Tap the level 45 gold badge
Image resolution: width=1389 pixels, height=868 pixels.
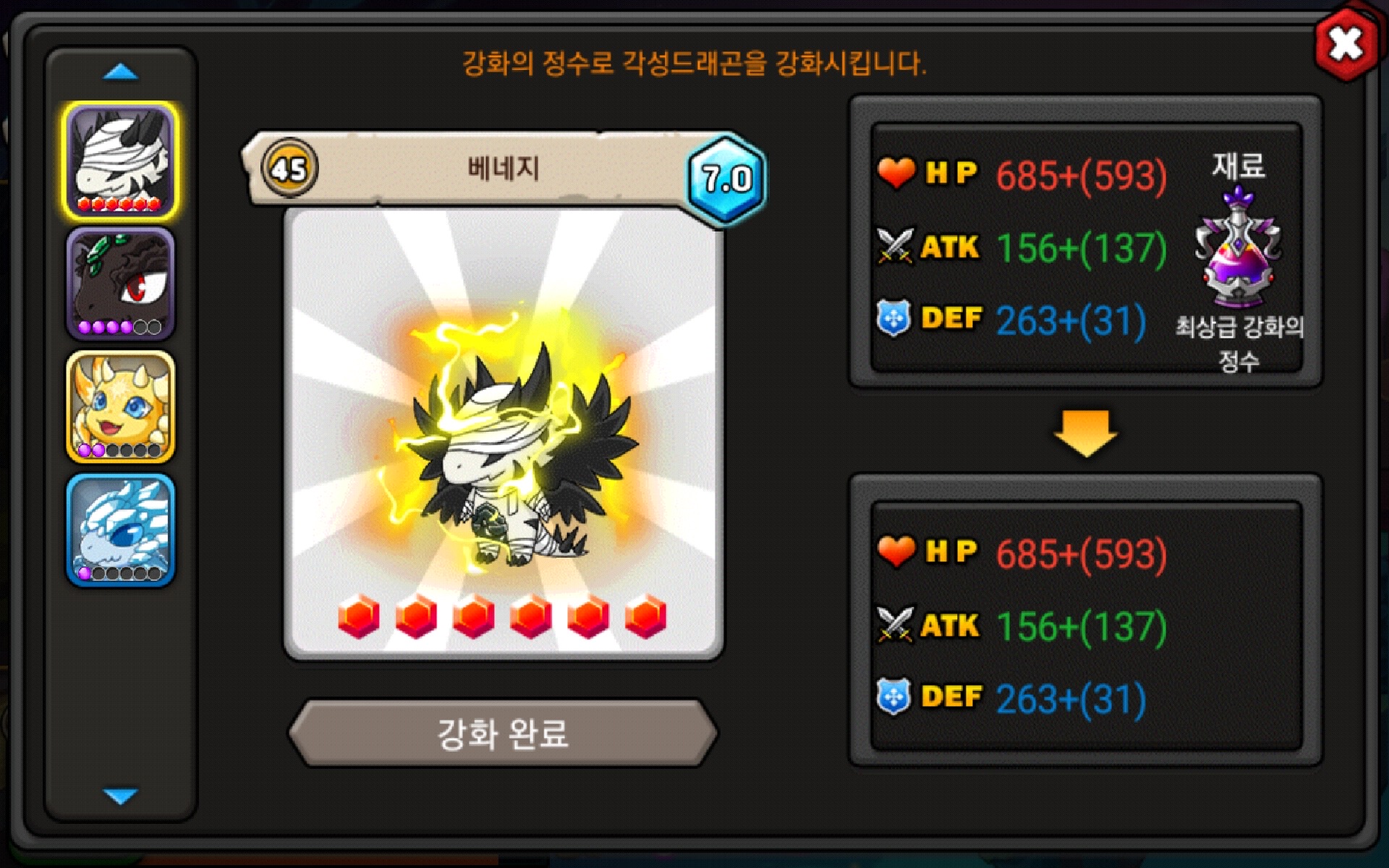click(289, 169)
